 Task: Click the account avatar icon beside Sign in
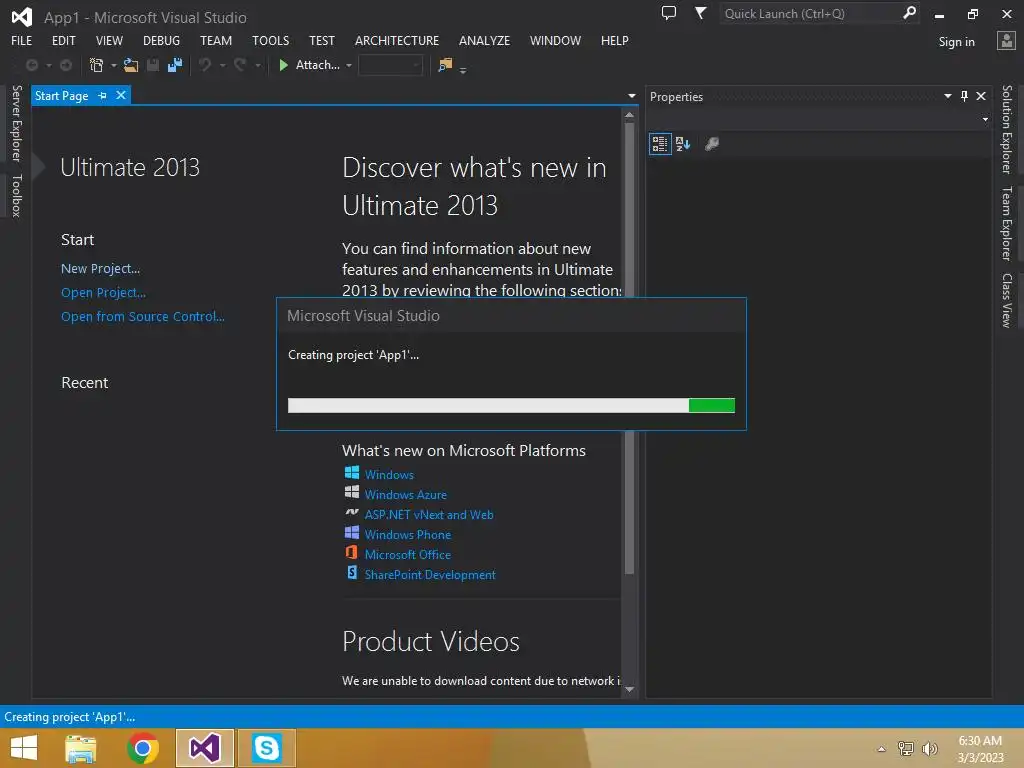point(1006,40)
